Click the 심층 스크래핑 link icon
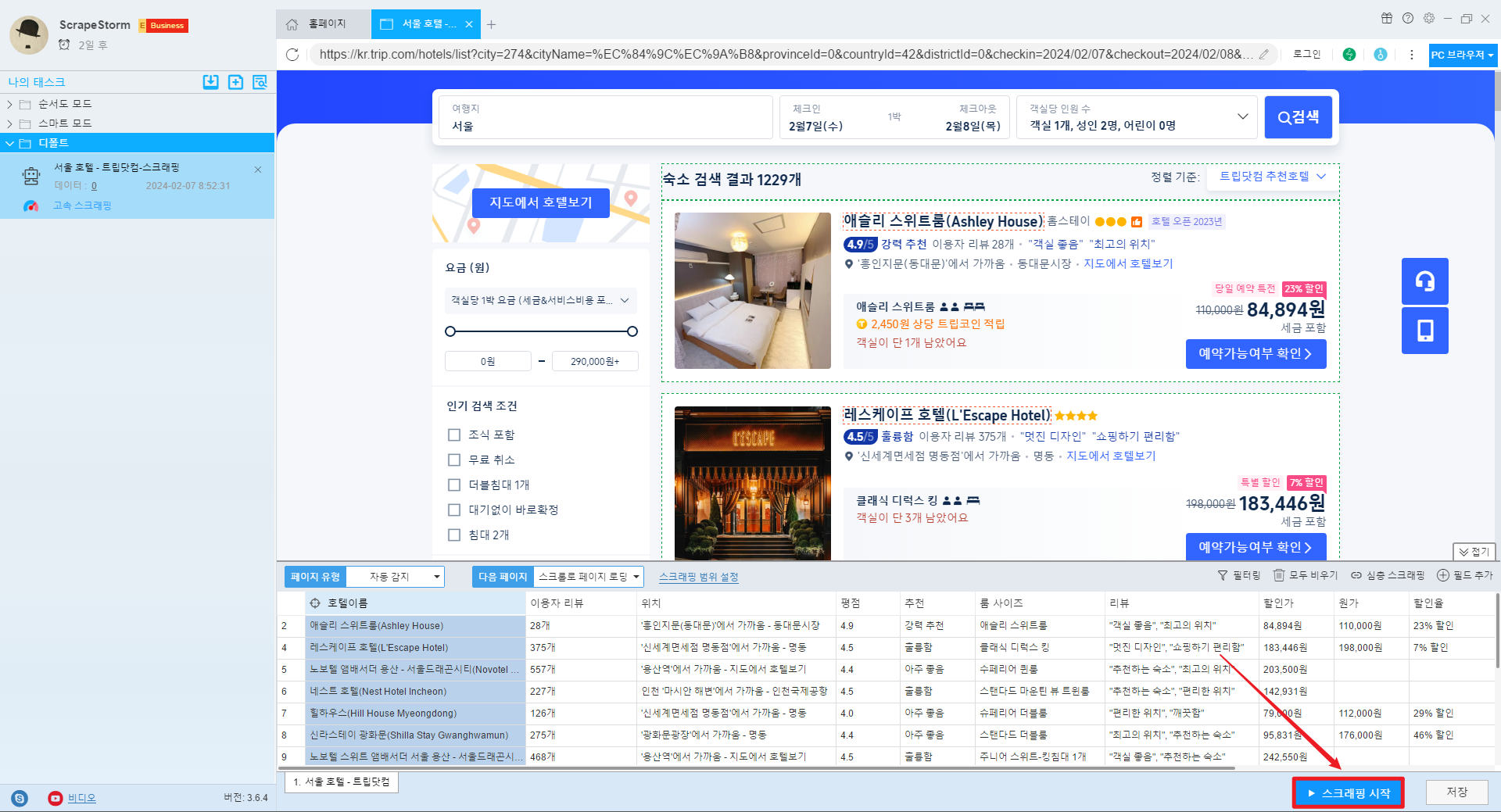The image size is (1501, 812). click(x=1356, y=575)
